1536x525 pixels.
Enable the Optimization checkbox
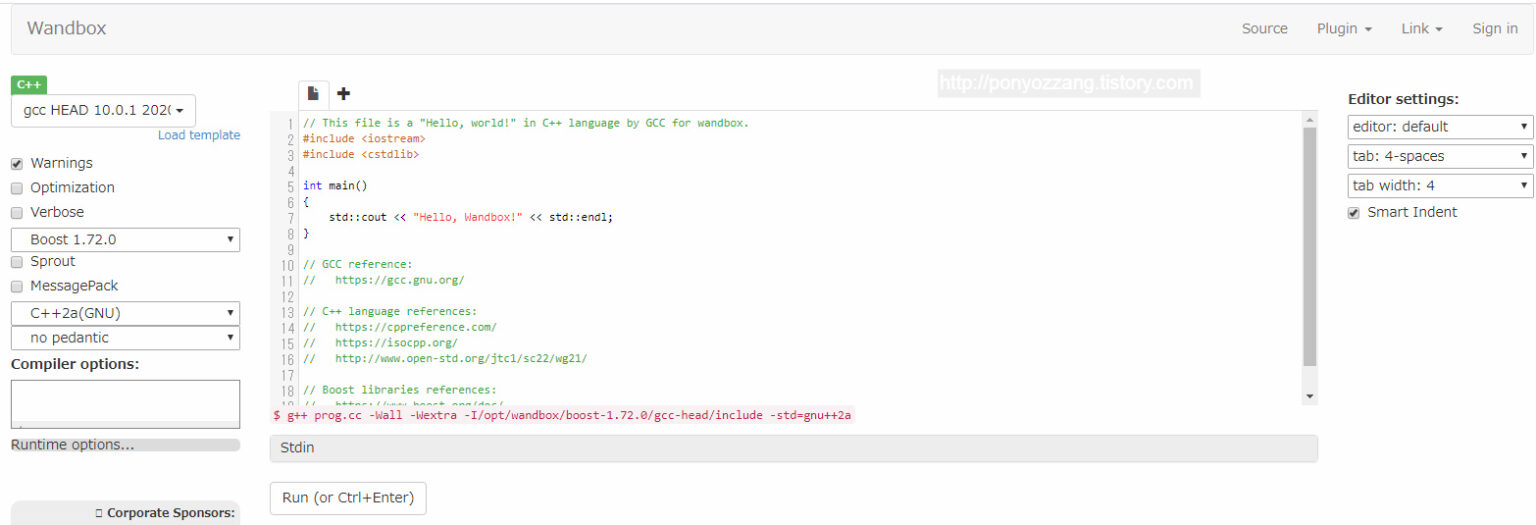click(x=17, y=188)
